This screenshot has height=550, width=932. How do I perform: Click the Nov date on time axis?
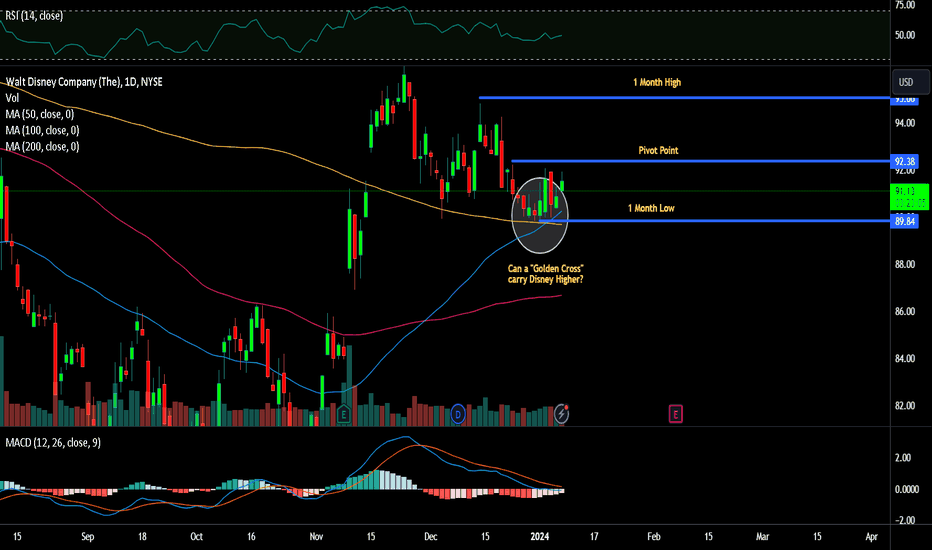[x=316, y=536]
